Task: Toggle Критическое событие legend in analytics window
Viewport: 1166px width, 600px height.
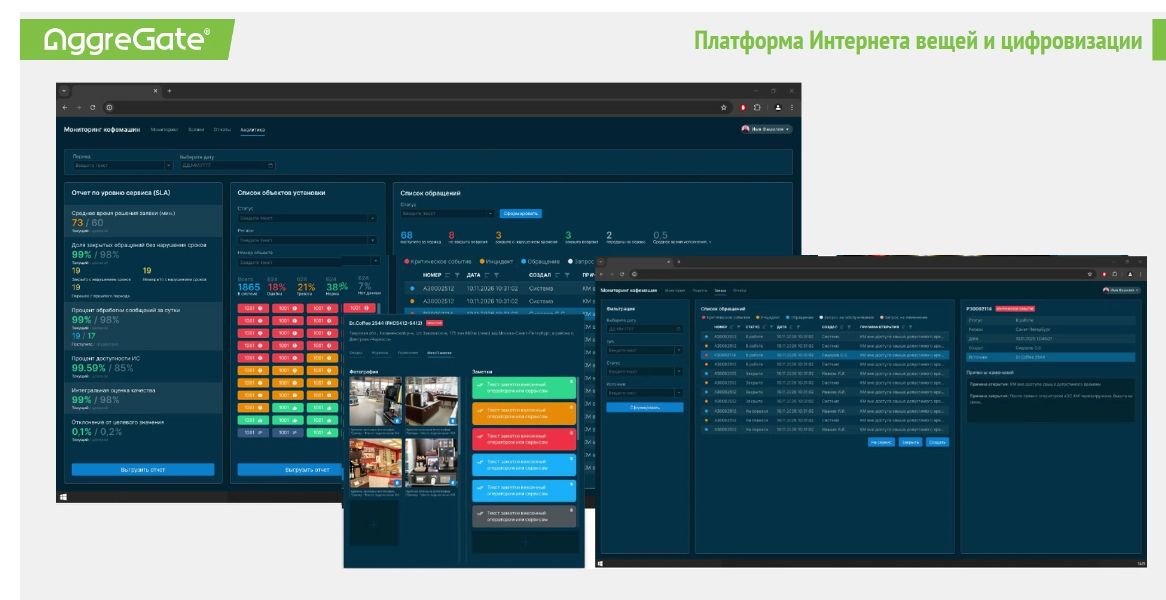Action: tap(438, 262)
